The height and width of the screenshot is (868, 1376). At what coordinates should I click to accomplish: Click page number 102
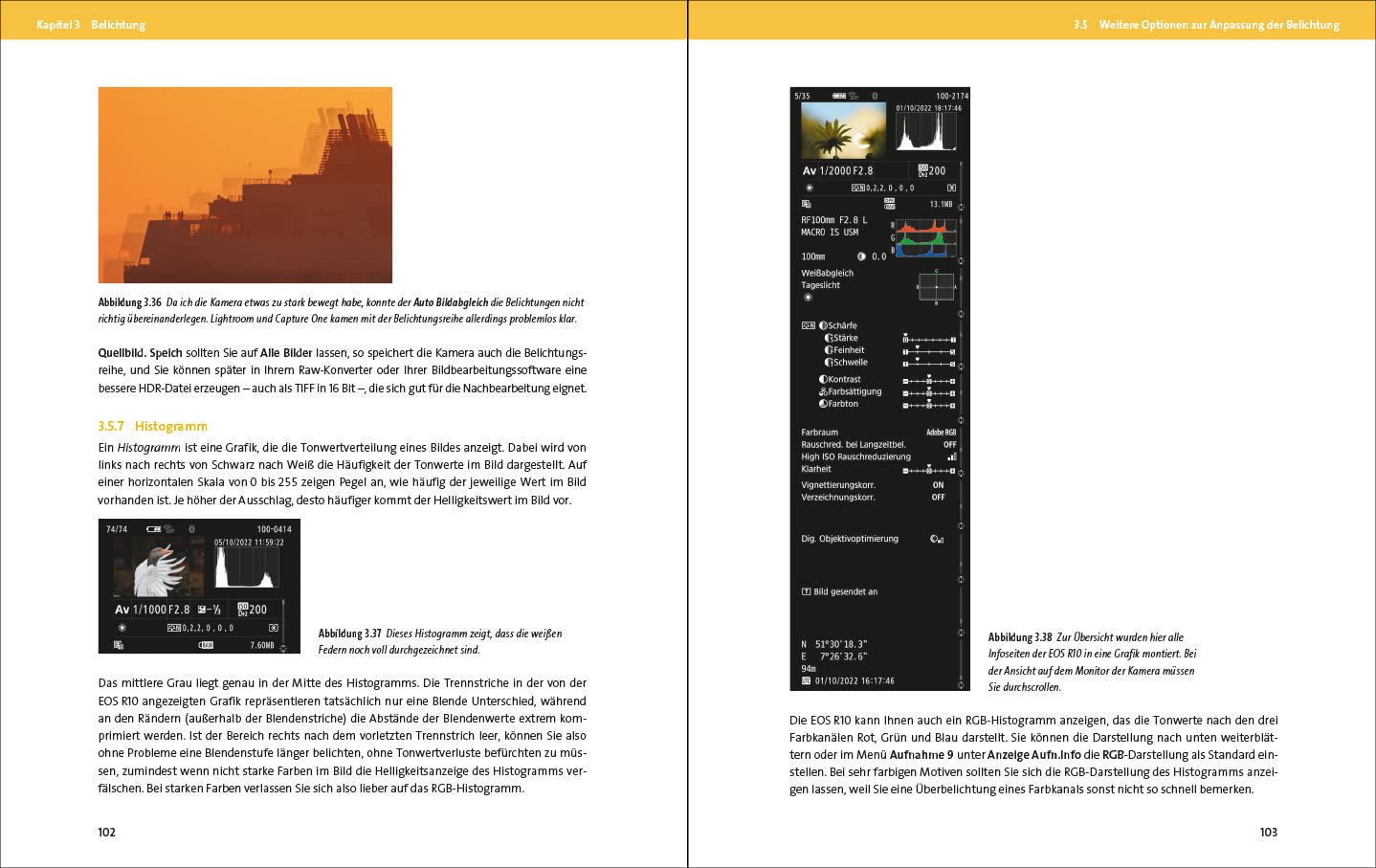107,832
